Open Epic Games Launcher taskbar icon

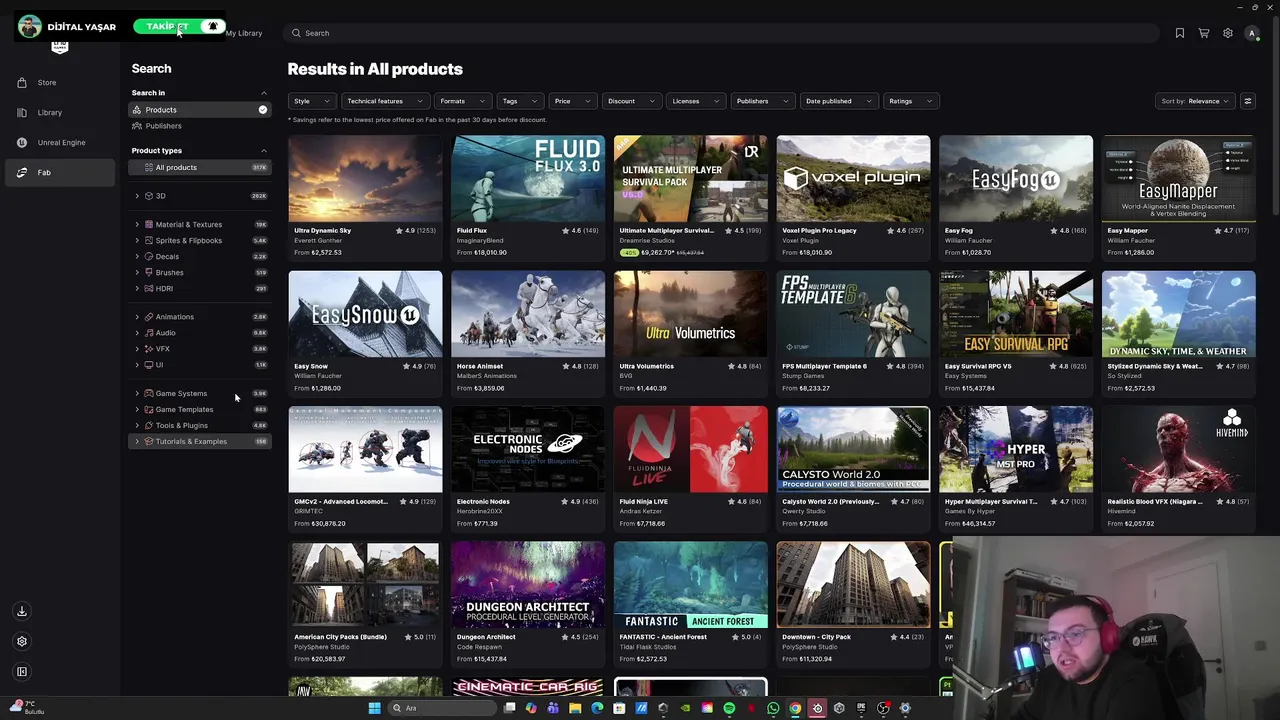(x=861, y=708)
